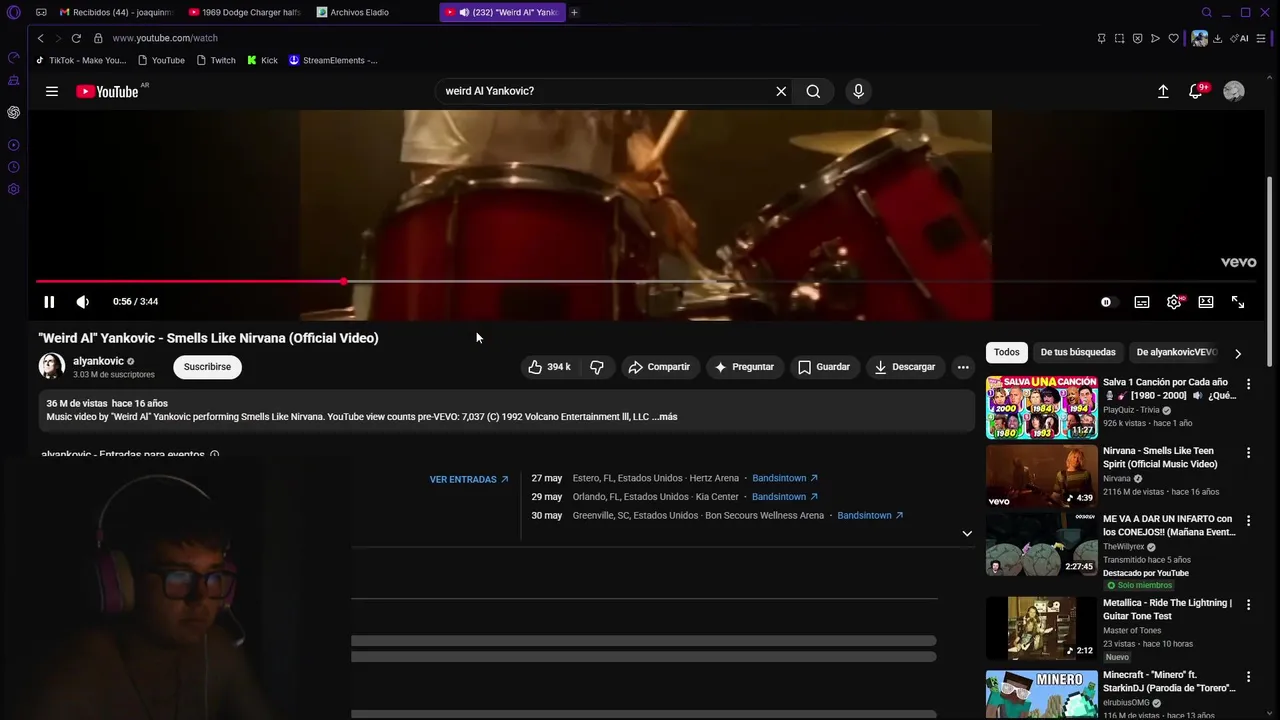Open the player settings gear
Screen dimensions: 1280x720
coord(1174,302)
